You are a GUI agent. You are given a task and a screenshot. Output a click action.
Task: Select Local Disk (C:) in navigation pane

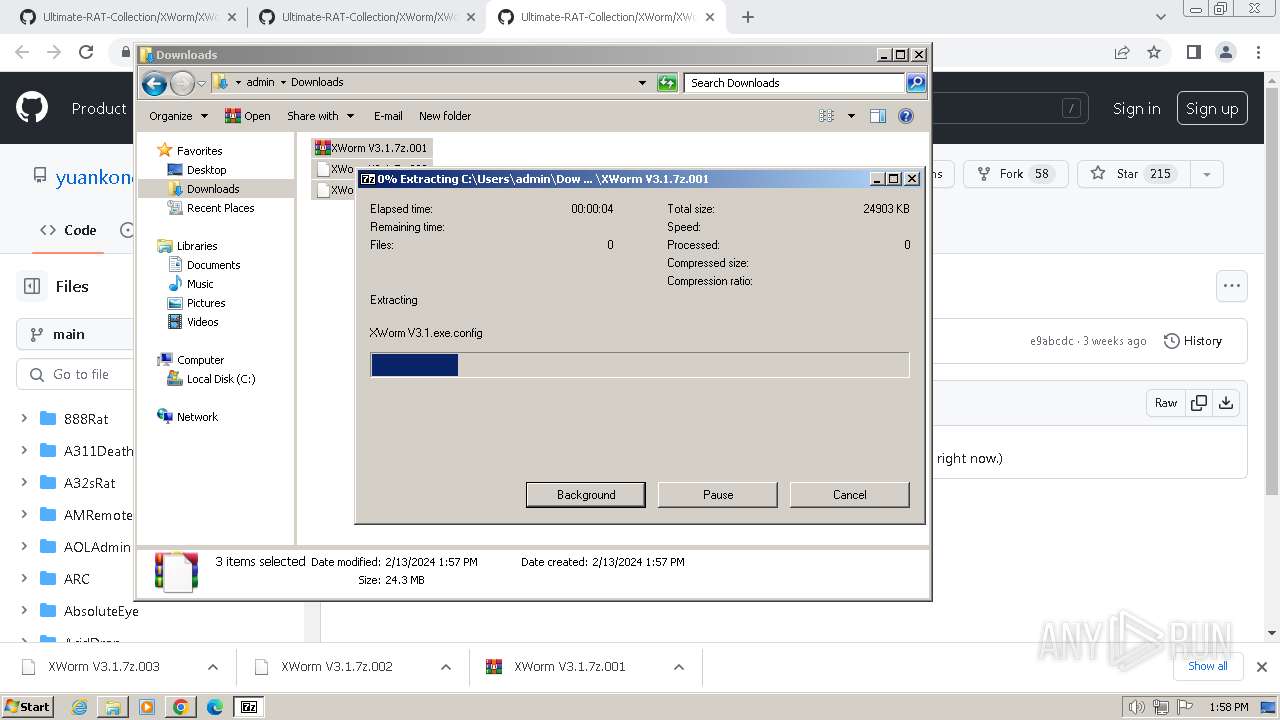click(x=220, y=379)
